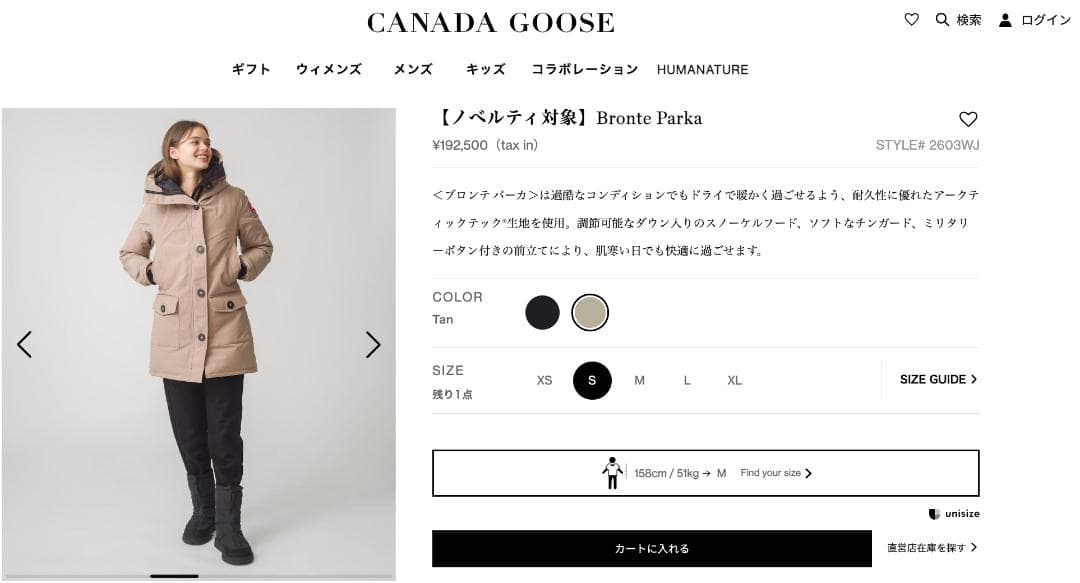Open the ウィメンズ menu
Screen dimensions: 1080x583
pos(329,69)
